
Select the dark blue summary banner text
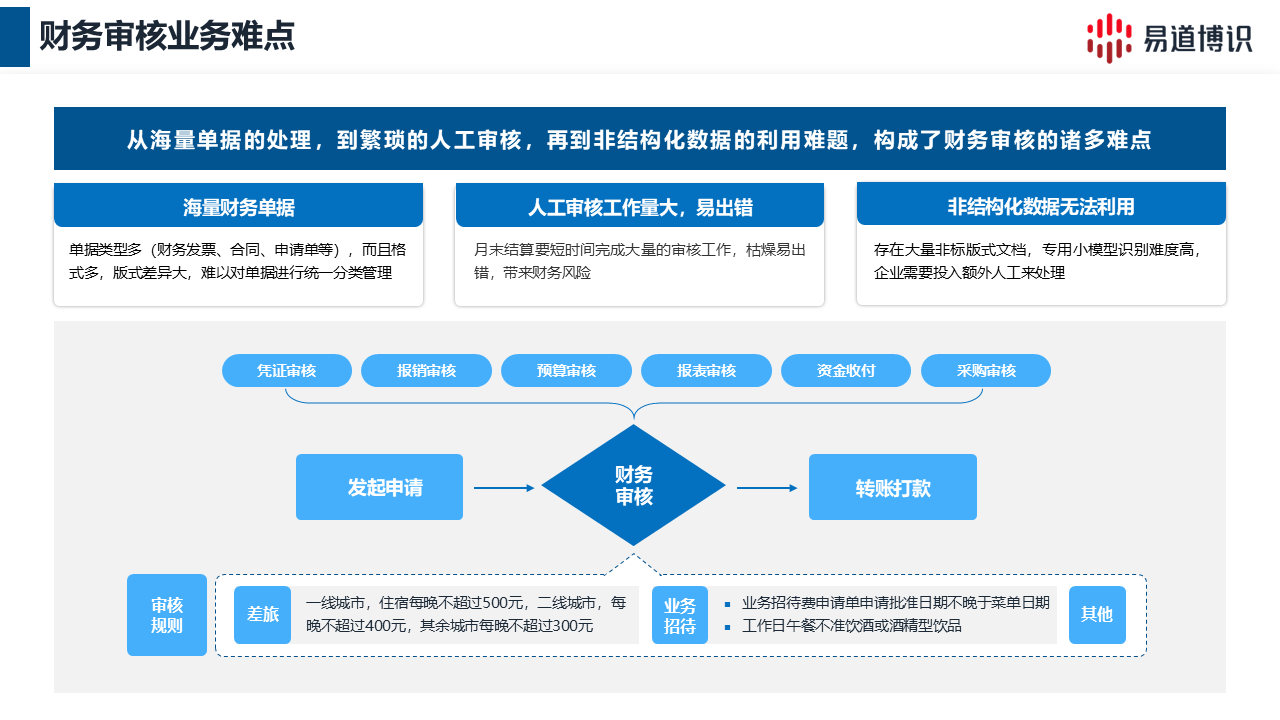coord(640,139)
